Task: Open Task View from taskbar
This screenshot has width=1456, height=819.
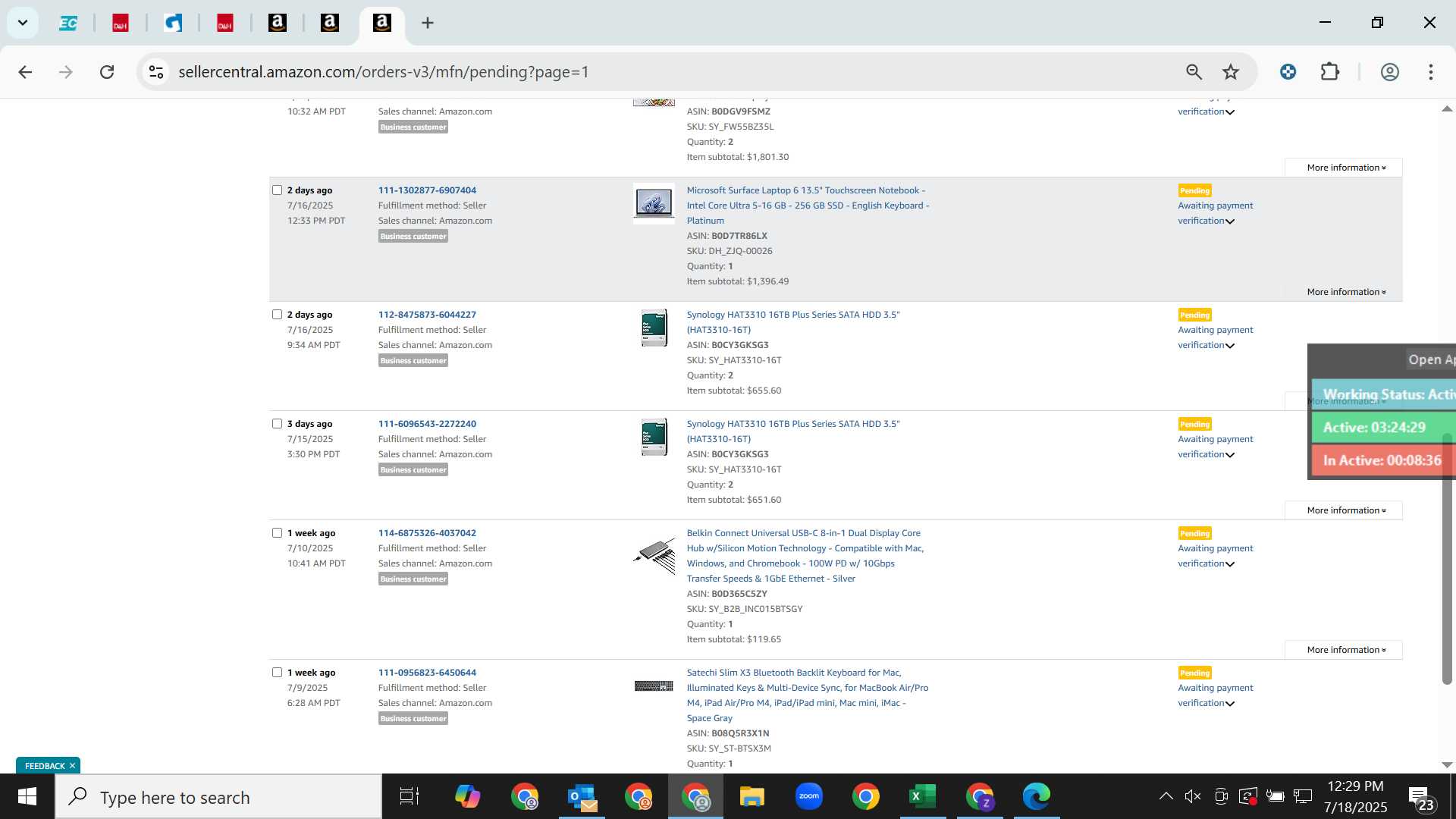Action: (409, 796)
